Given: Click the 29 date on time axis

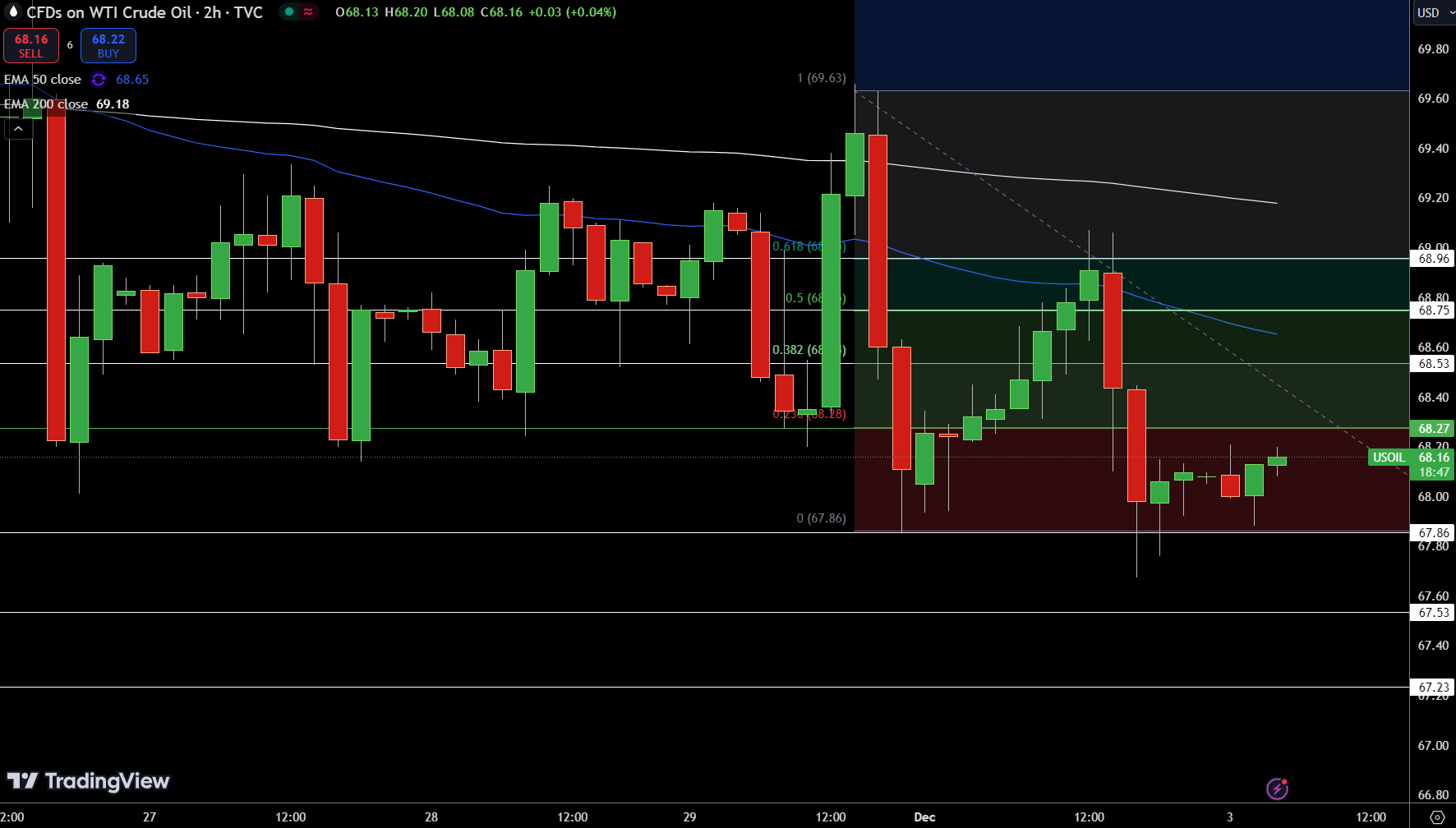Looking at the screenshot, I should click(689, 817).
